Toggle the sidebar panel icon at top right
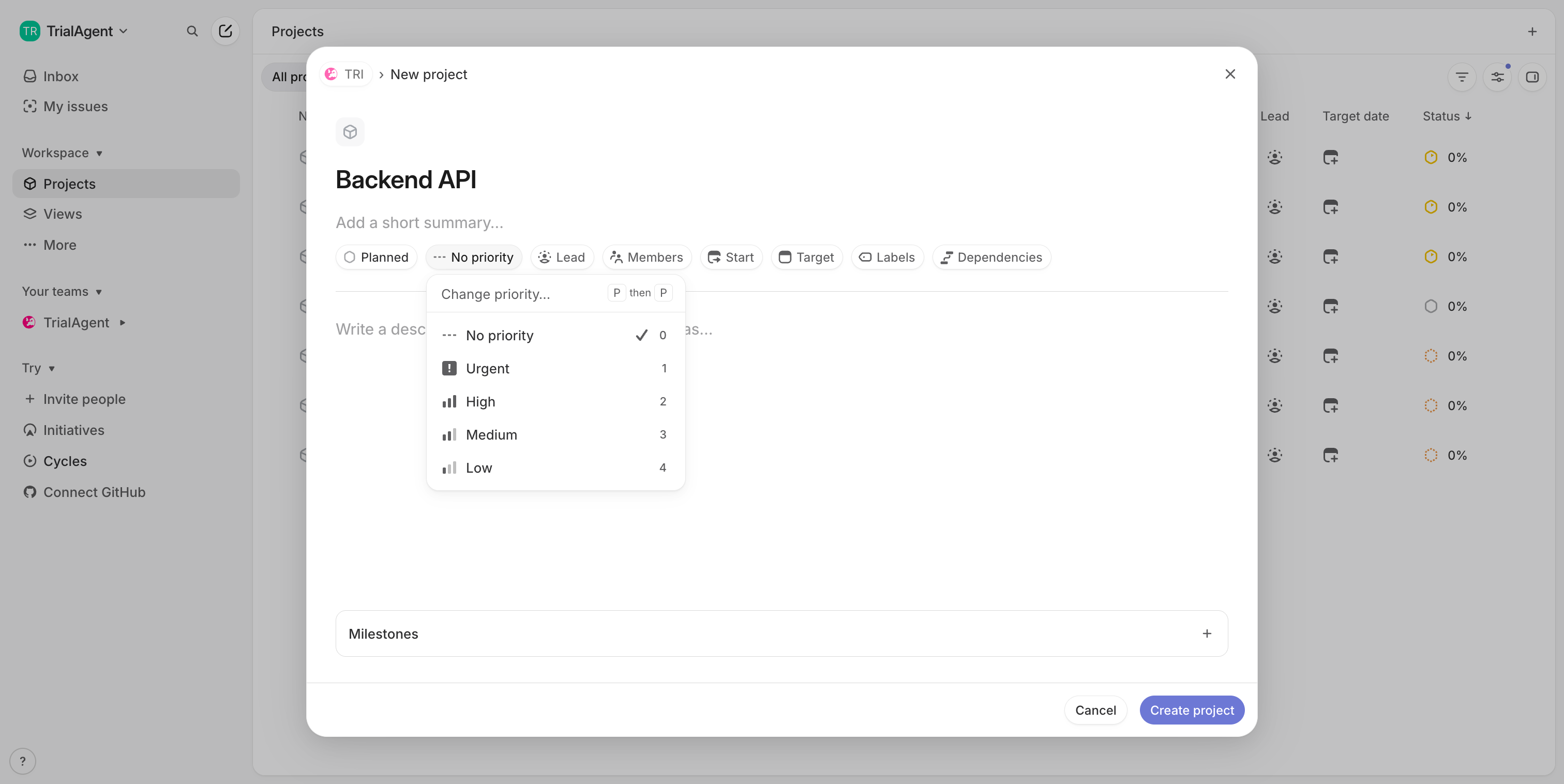This screenshot has width=1564, height=784. tap(1532, 77)
